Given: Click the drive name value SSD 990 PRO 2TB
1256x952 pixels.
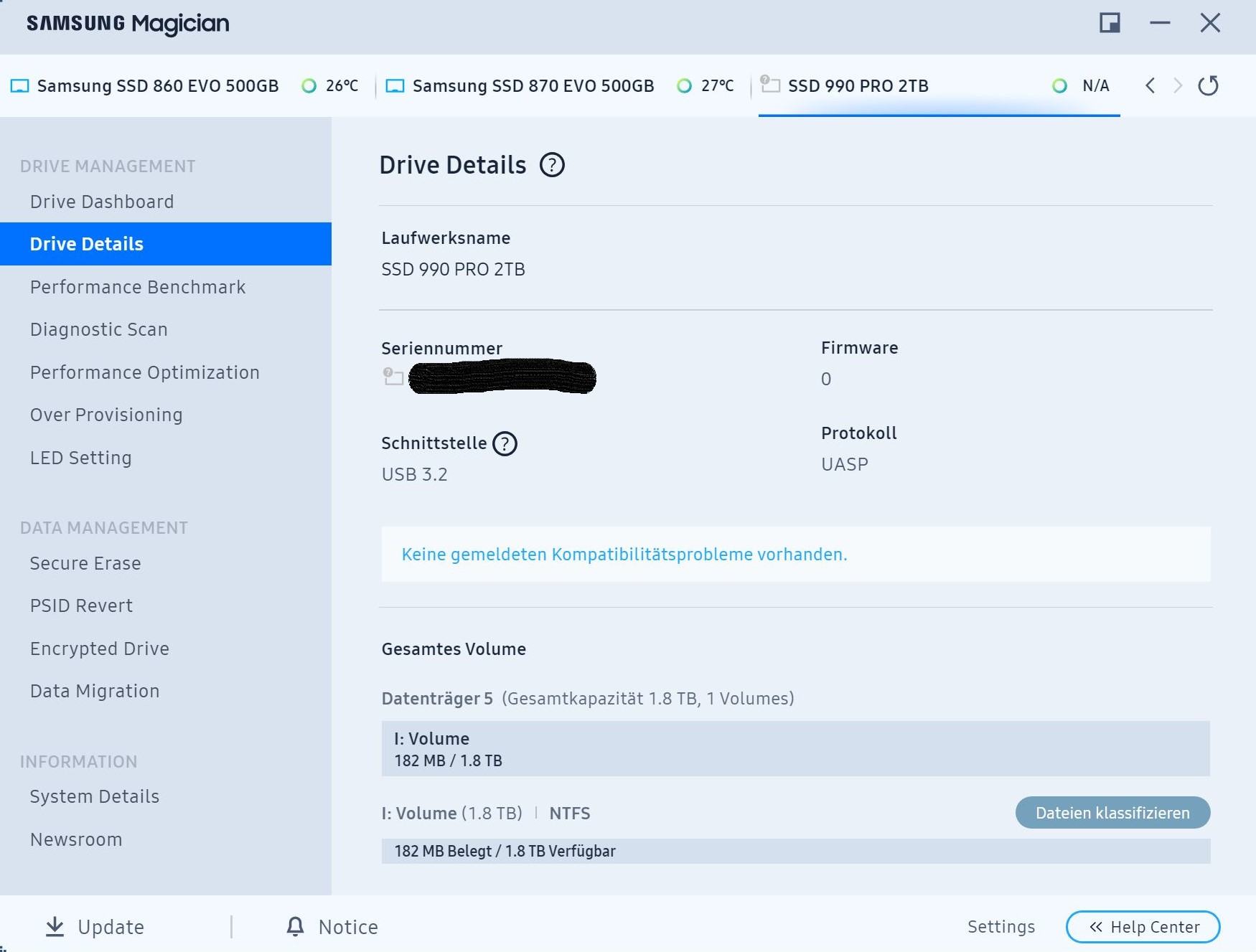Looking at the screenshot, I should click(454, 270).
